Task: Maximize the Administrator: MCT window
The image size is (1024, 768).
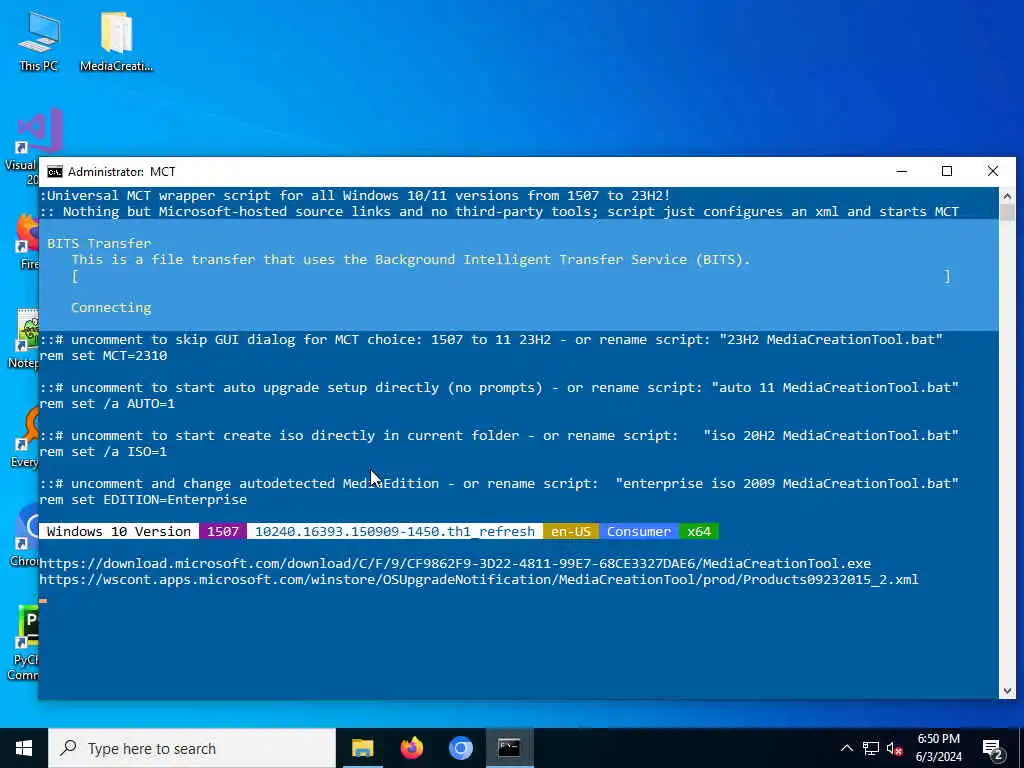Action: point(947,172)
